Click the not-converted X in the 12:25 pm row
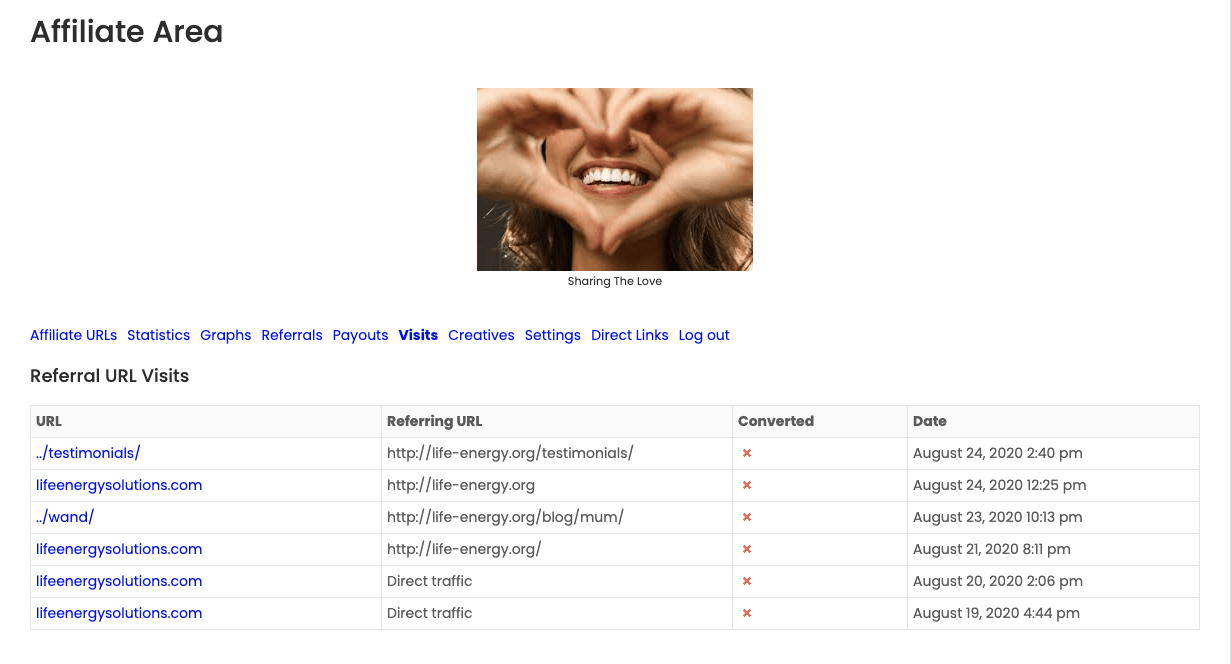 (747, 485)
